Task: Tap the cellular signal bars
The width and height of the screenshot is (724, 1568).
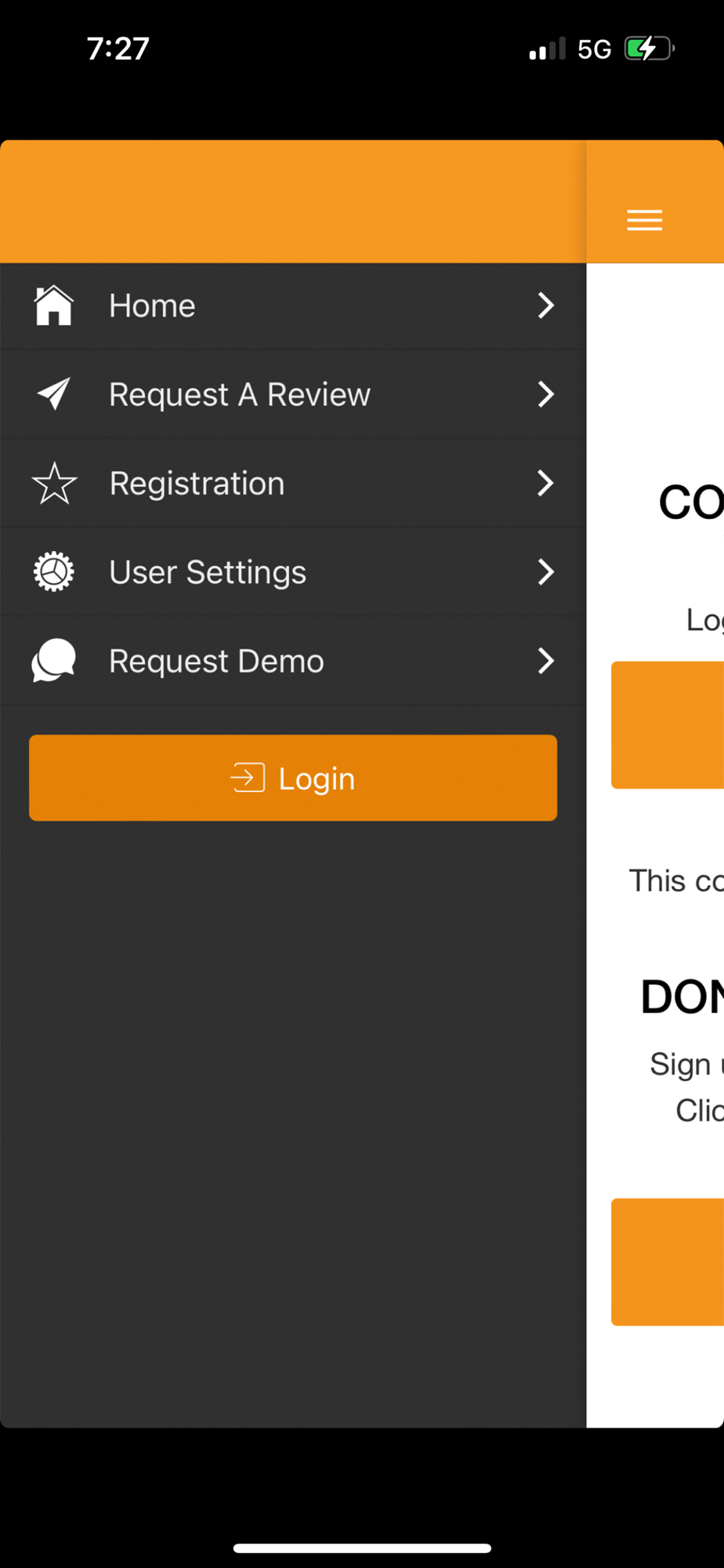Action: tap(547, 49)
